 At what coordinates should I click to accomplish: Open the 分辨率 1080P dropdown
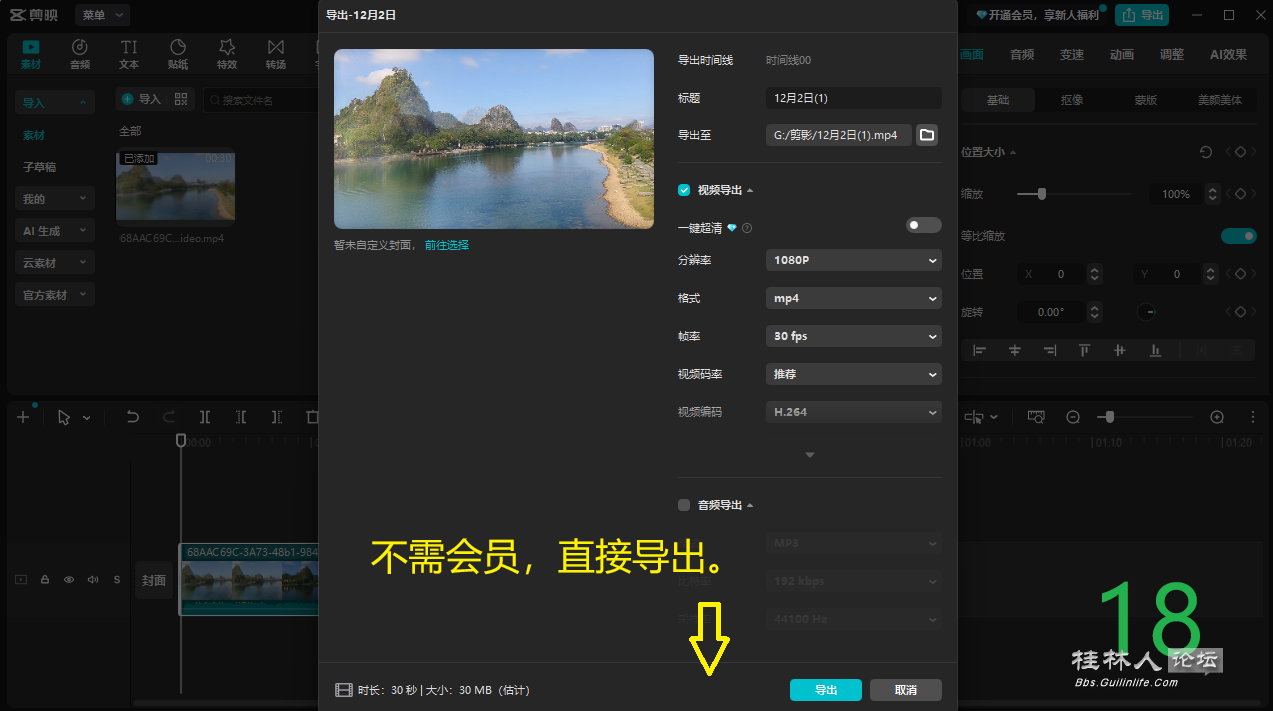coord(853,260)
